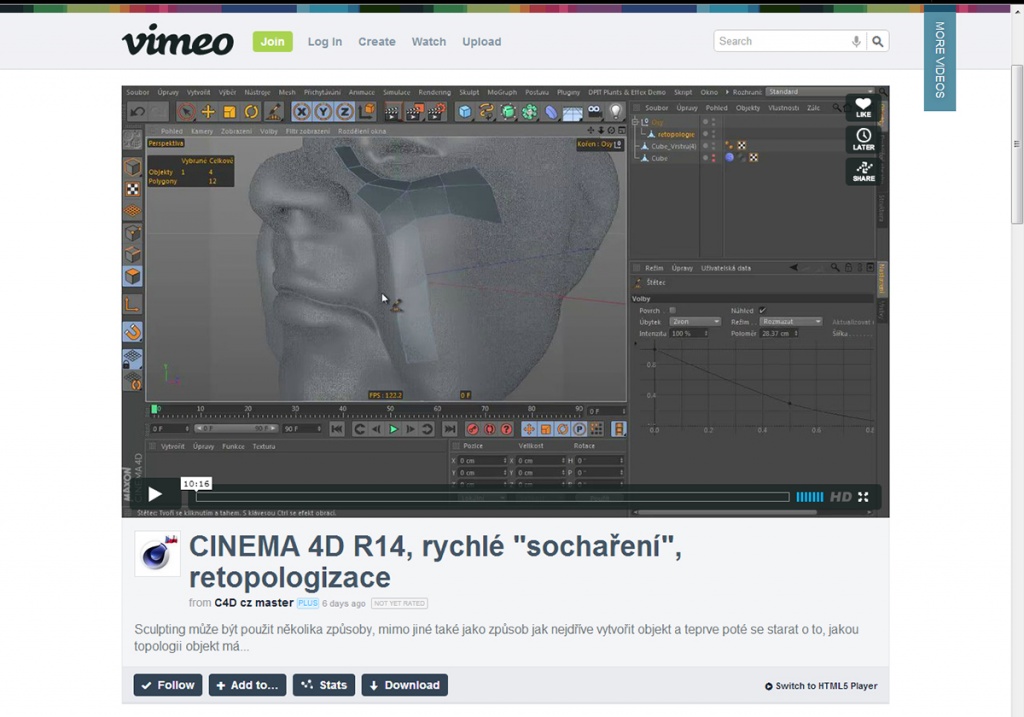Click the axis L-shaped icon in sidebar
1024x717 pixels.
(133, 304)
